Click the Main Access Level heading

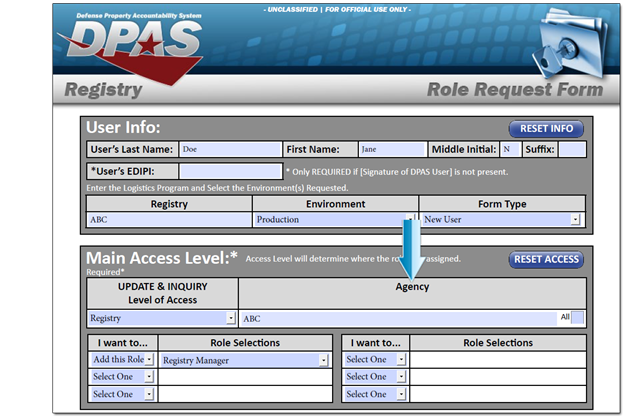click(x=162, y=258)
